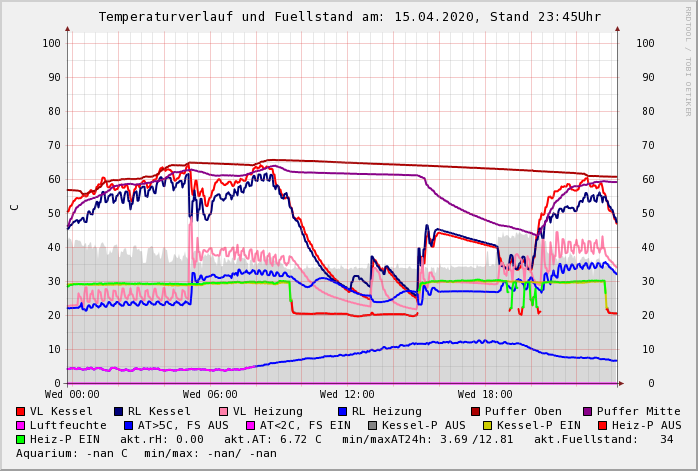
Task: Click the magenta Luftfeuchte legend swatch
Action: tap(21, 425)
